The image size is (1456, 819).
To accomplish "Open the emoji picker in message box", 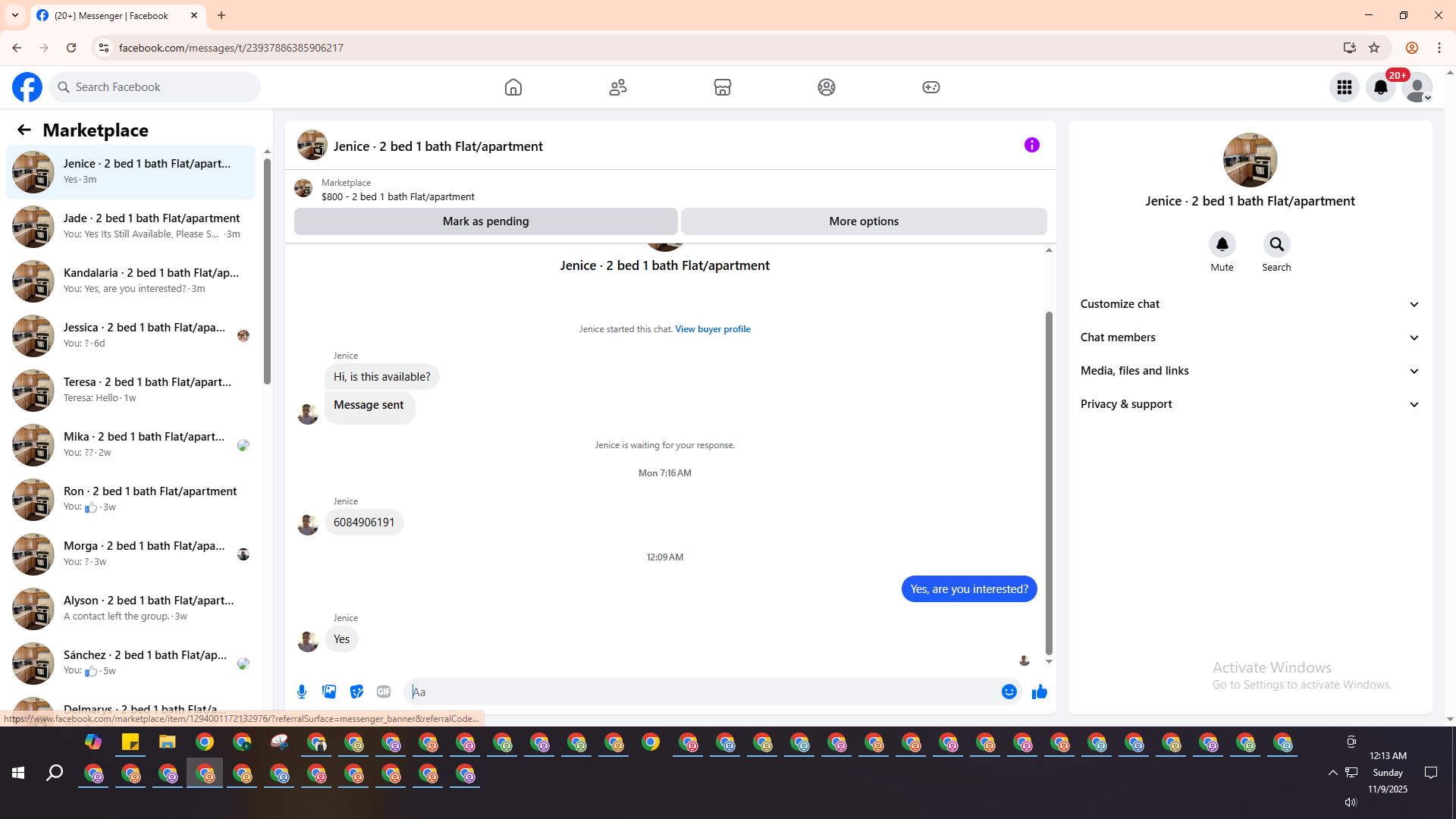I will click(x=1009, y=692).
